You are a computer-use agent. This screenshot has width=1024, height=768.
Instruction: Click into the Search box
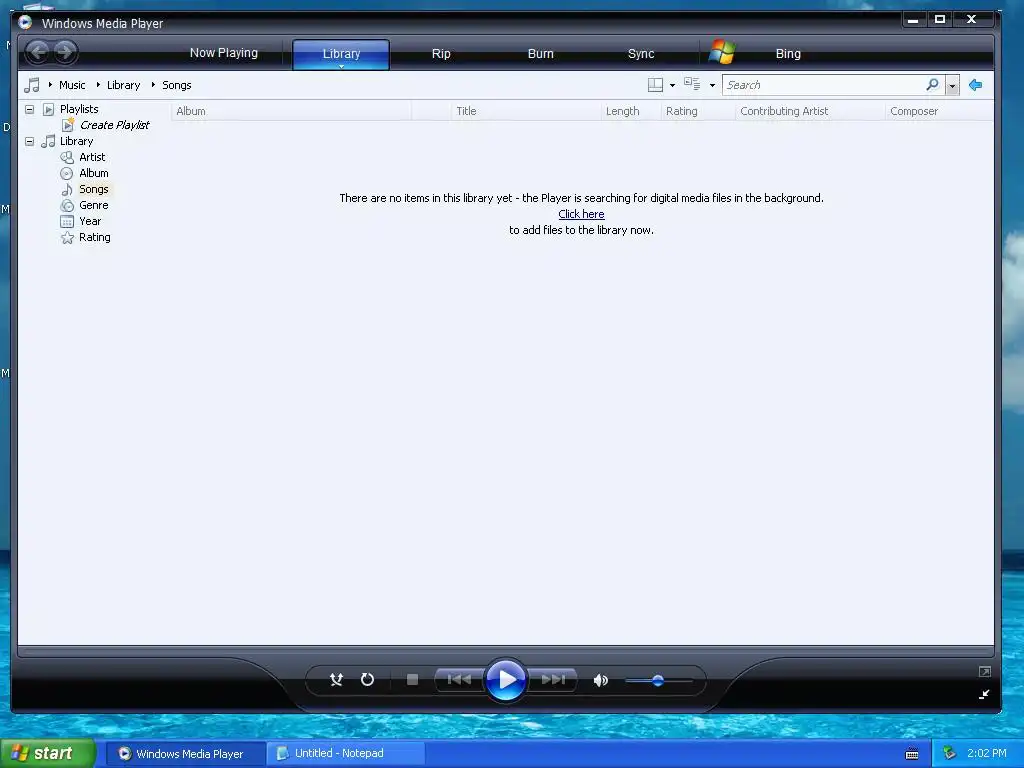point(823,85)
